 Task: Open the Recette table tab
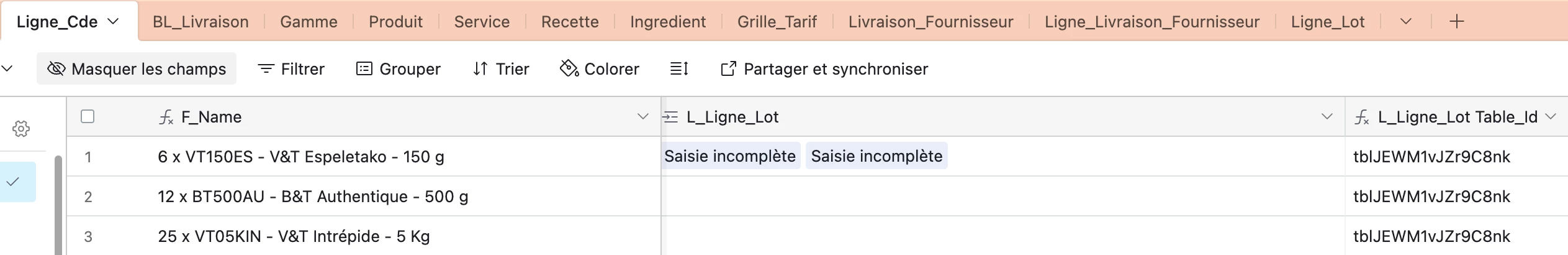tap(570, 22)
